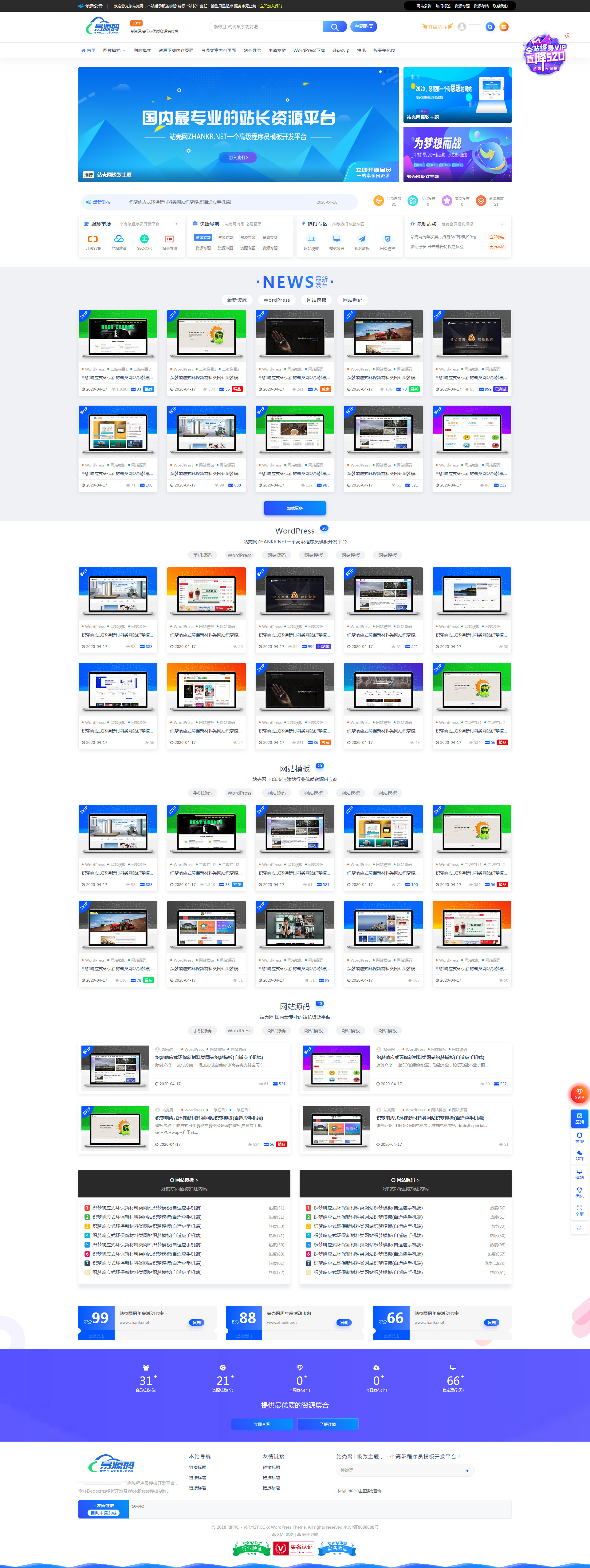
Task: Click the 会员总数 orange stat icon
Action: point(378,201)
